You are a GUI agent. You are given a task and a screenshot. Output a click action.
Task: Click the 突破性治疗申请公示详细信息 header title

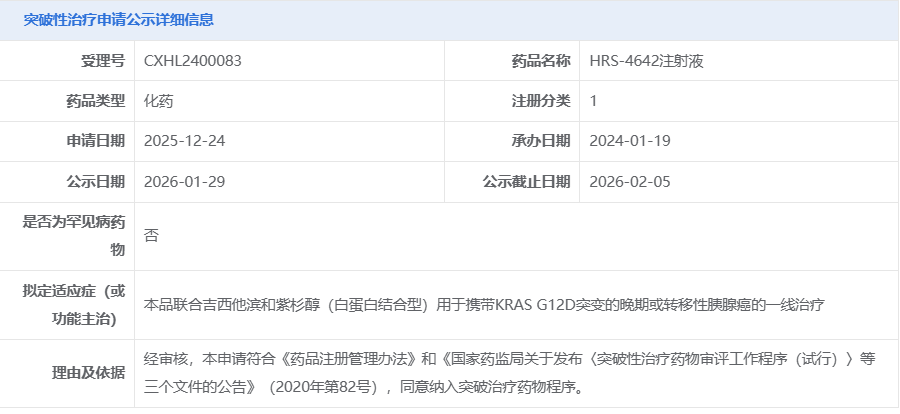(118, 20)
